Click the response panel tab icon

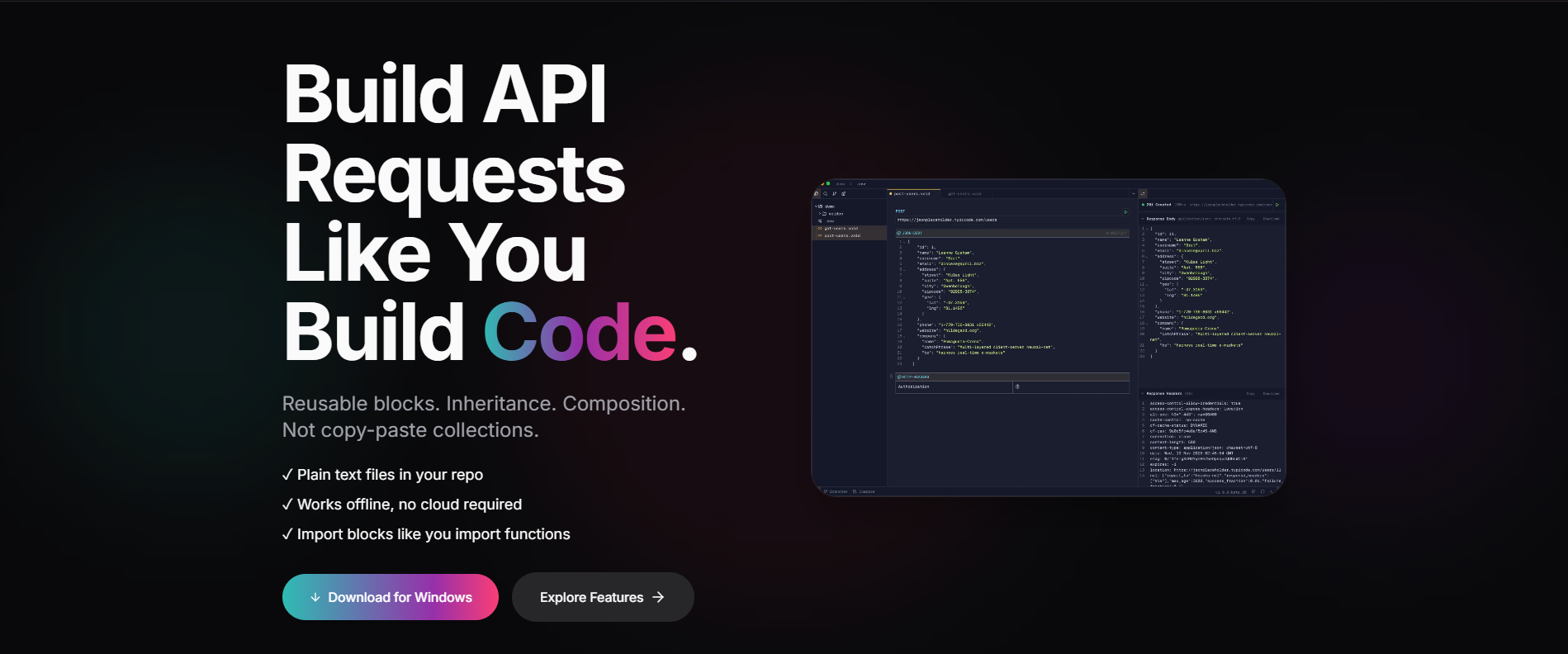tap(1143, 194)
